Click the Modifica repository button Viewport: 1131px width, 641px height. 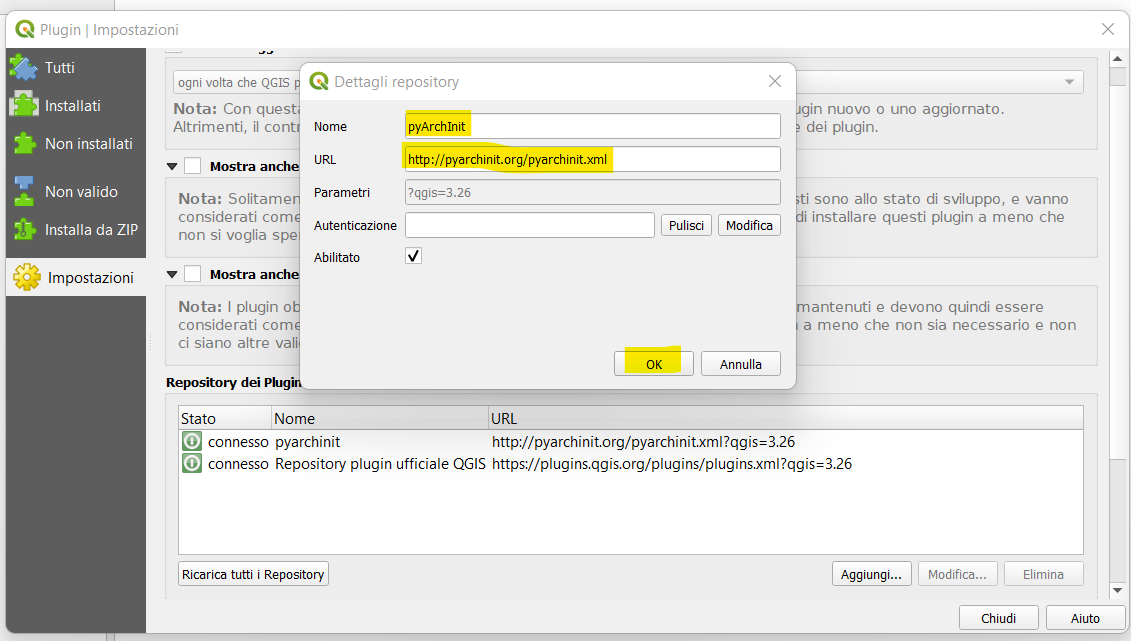coord(957,574)
